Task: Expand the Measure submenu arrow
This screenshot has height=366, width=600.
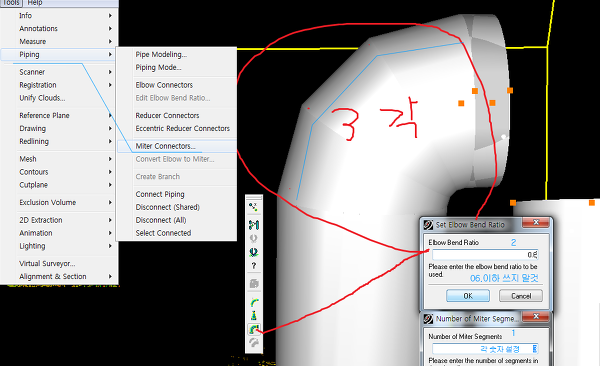Action: click(x=110, y=41)
